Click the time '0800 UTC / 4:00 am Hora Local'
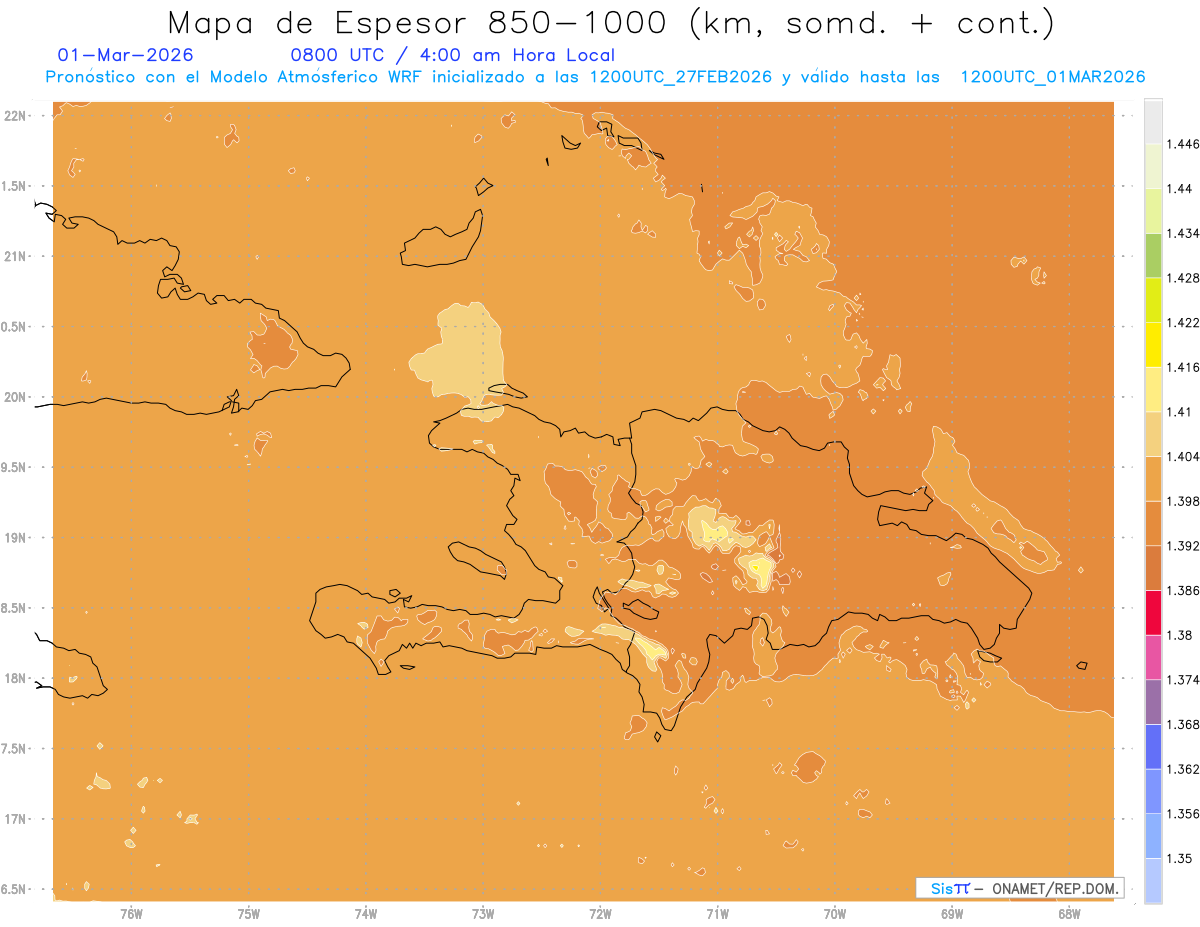 [x=453, y=56]
